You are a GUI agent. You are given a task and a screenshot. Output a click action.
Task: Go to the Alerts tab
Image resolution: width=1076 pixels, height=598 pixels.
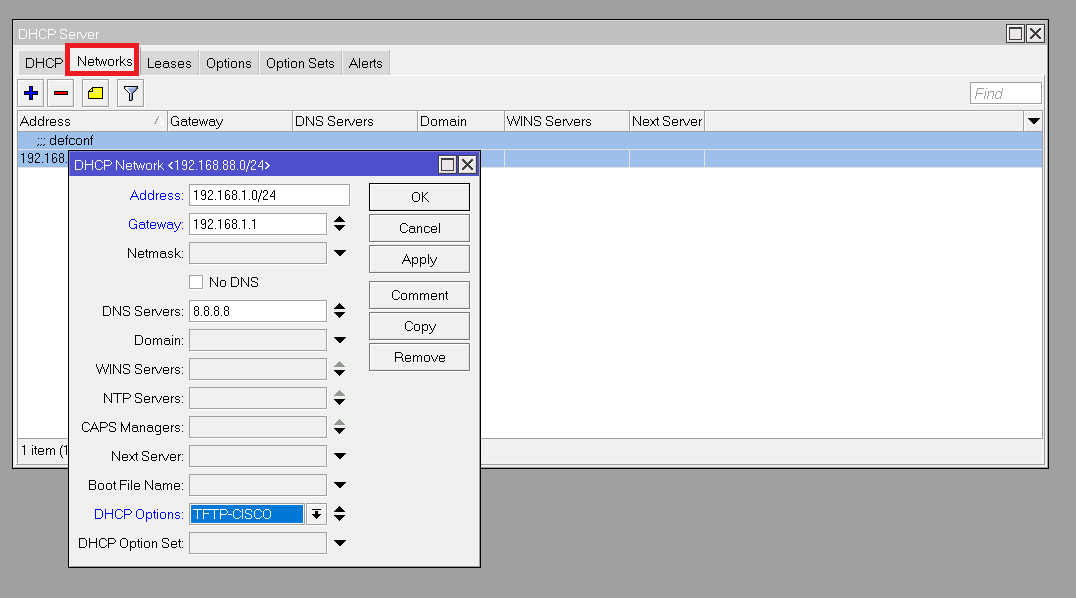click(x=365, y=63)
